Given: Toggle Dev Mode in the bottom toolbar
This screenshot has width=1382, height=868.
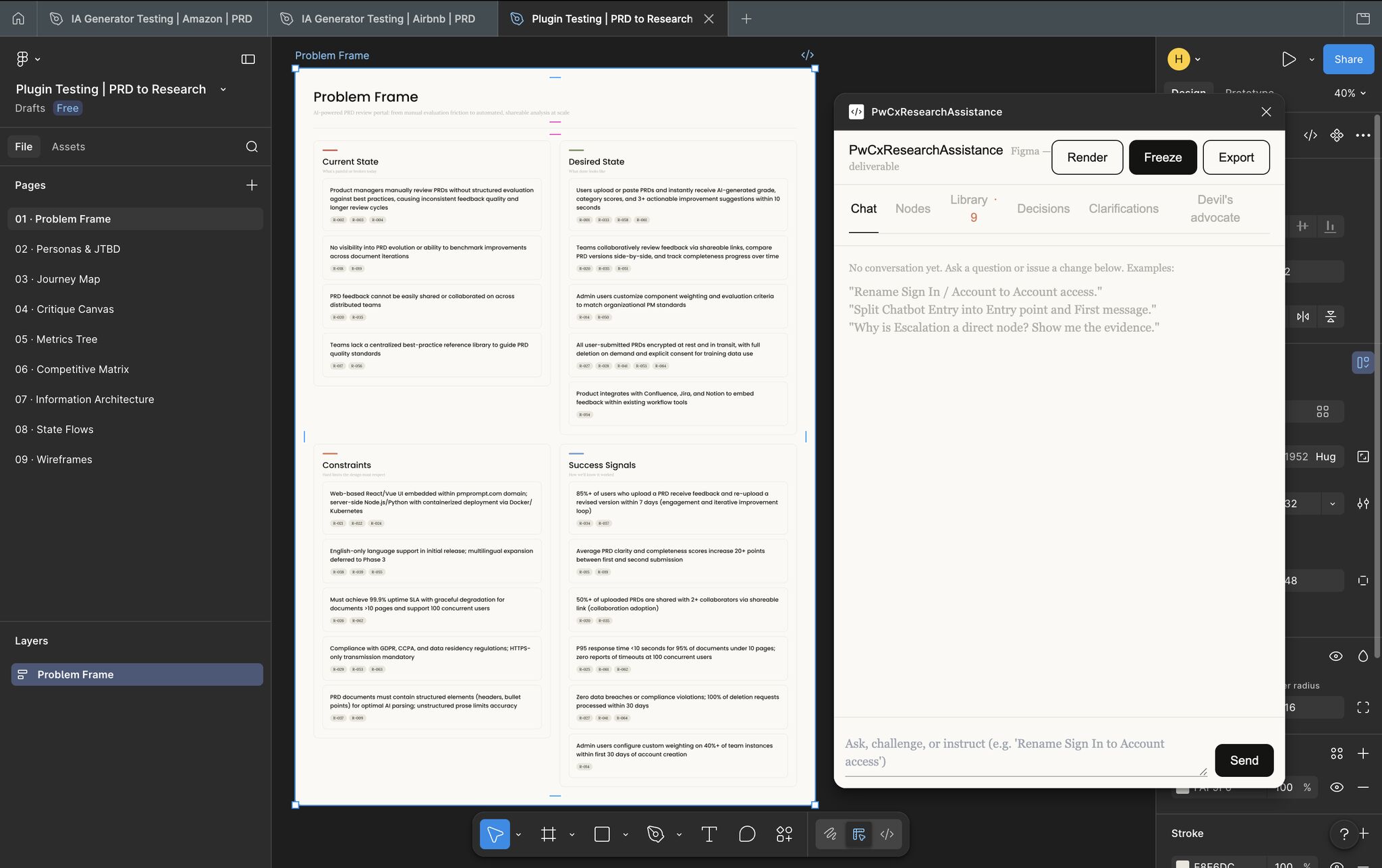Looking at the screenshot, I should click(x=887, y=834).
